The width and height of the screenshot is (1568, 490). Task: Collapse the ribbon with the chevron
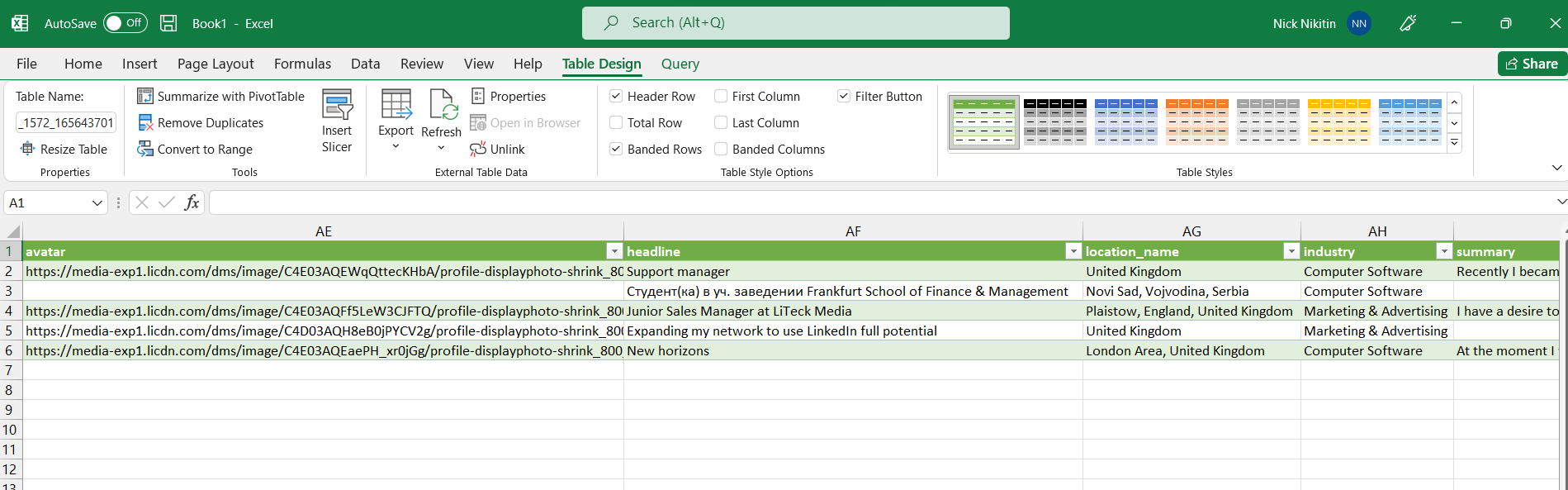click(1557, 168)
